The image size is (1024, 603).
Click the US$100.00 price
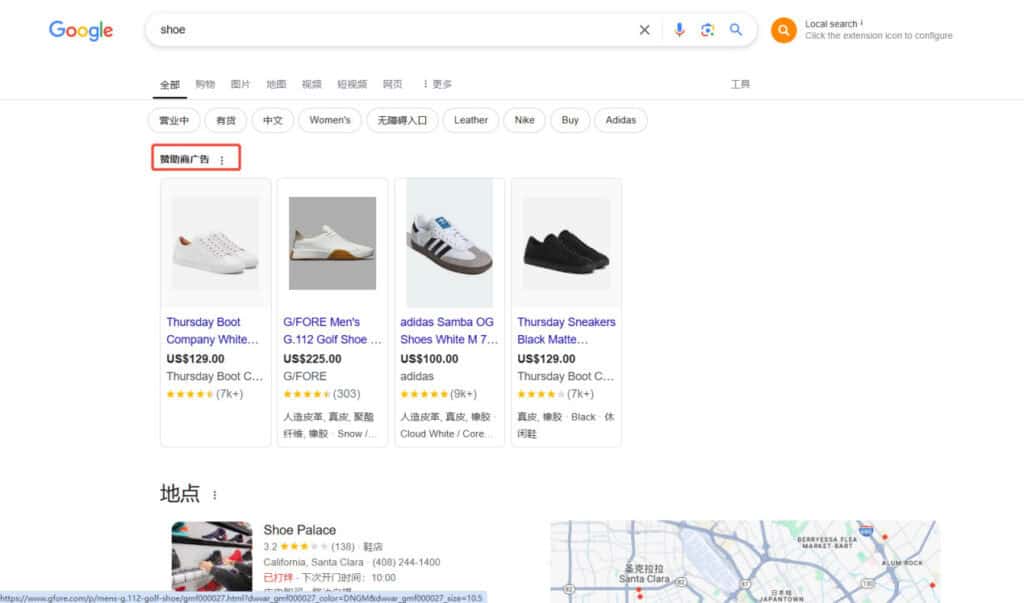(x=429, y=359)
